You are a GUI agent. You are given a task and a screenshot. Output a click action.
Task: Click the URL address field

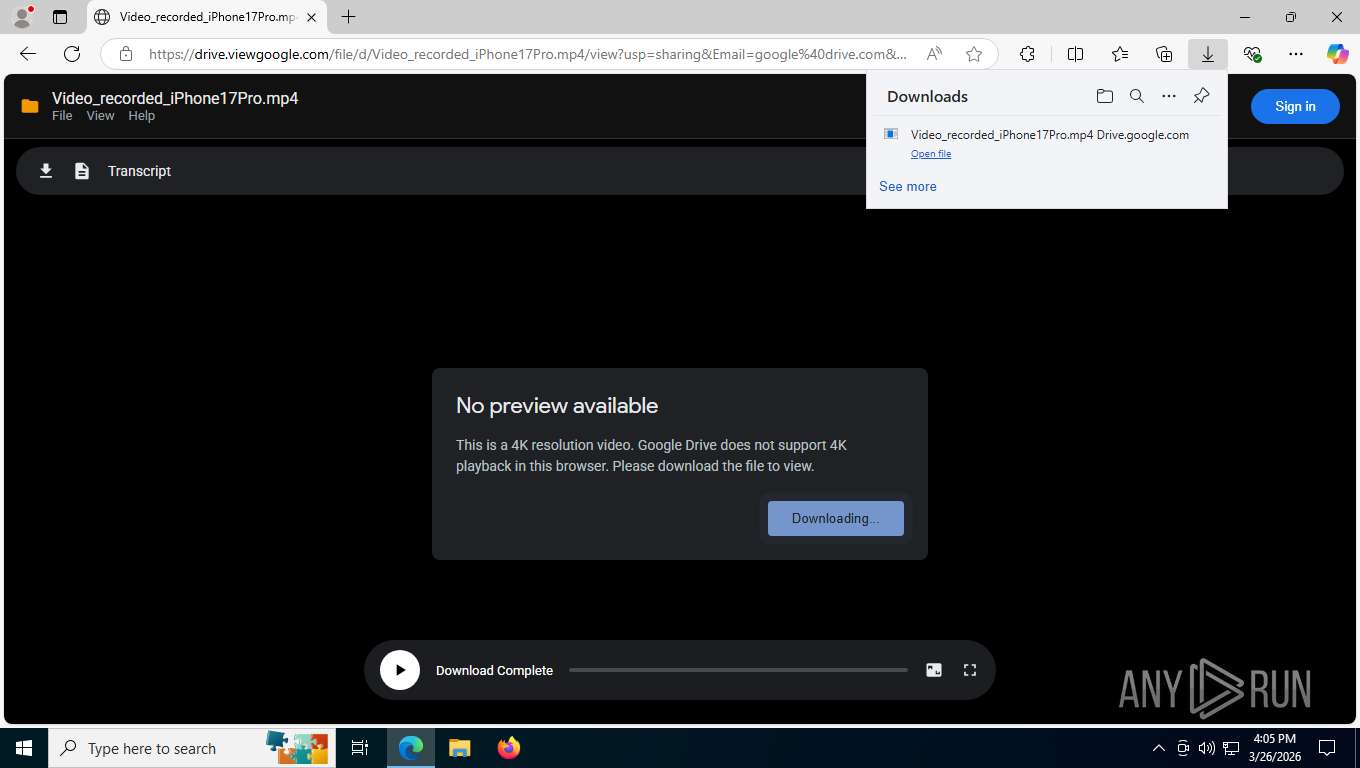coord(528,54)
